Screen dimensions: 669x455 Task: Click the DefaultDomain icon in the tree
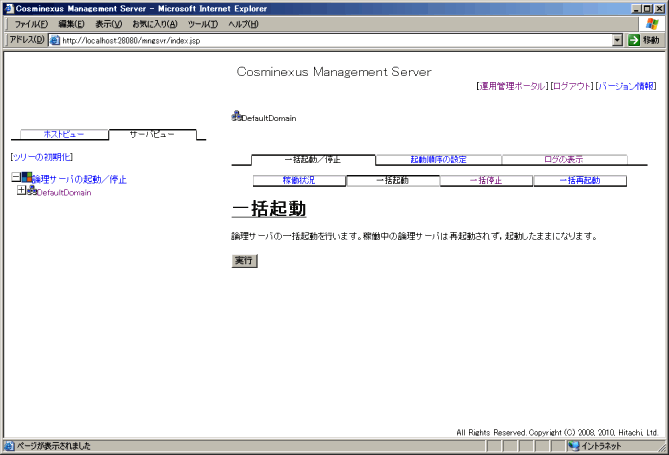point(31,191)
